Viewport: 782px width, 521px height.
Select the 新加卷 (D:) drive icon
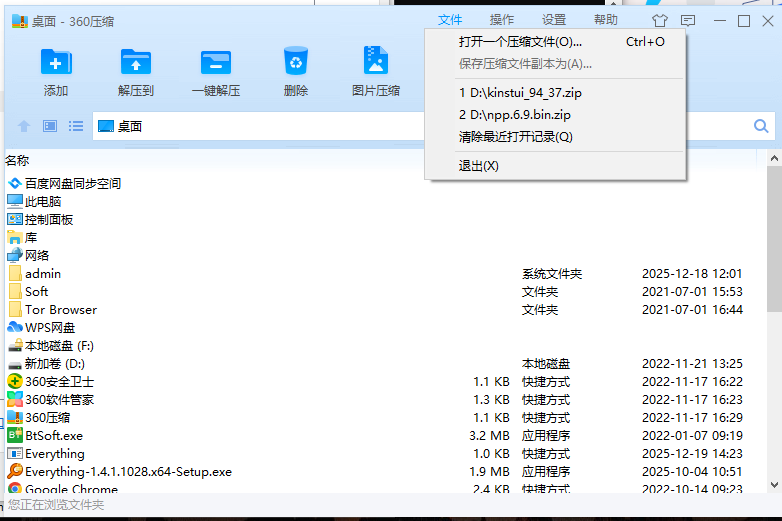tap(15, 364)
